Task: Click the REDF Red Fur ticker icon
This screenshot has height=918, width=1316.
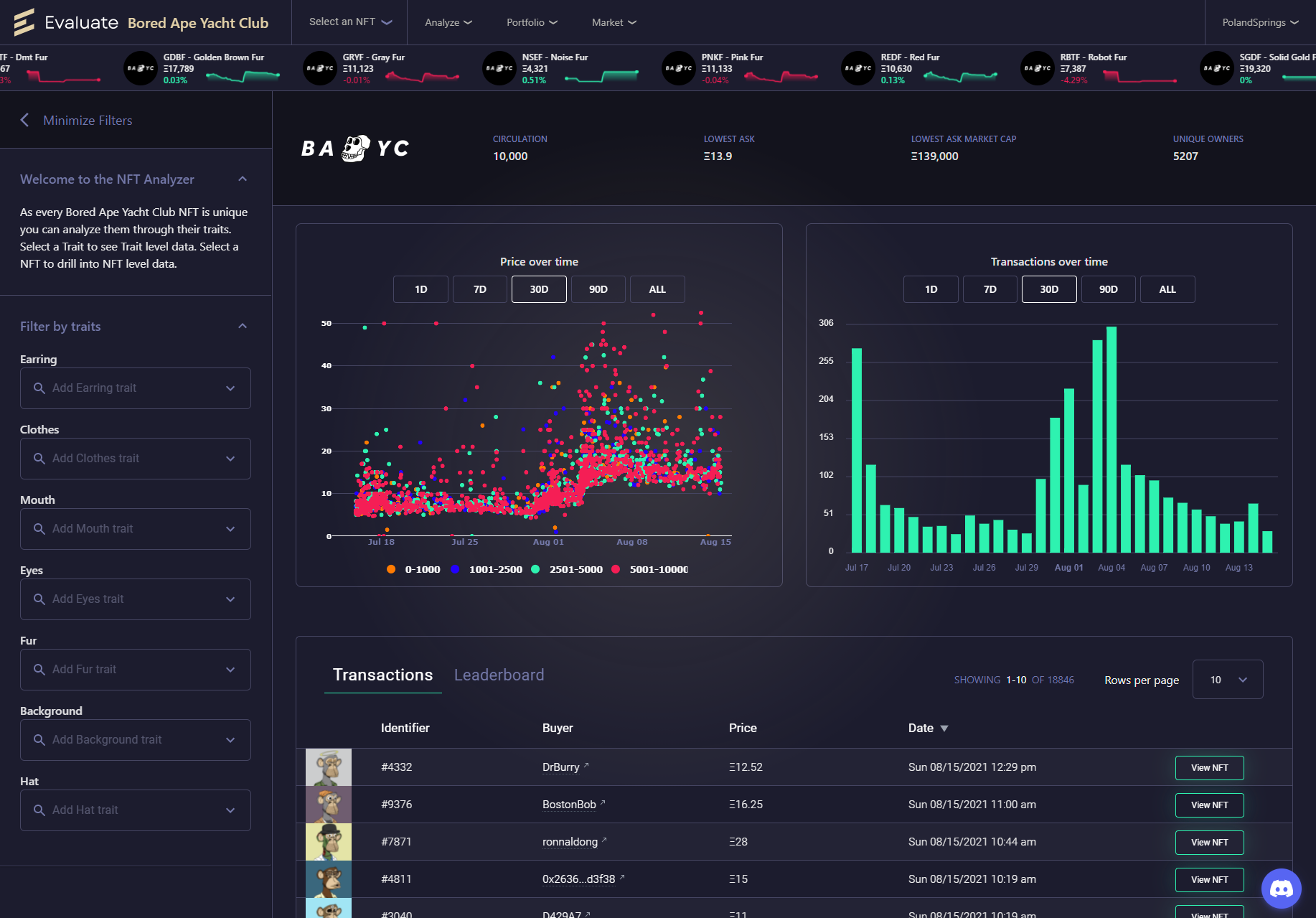Action: pos(858,68)
